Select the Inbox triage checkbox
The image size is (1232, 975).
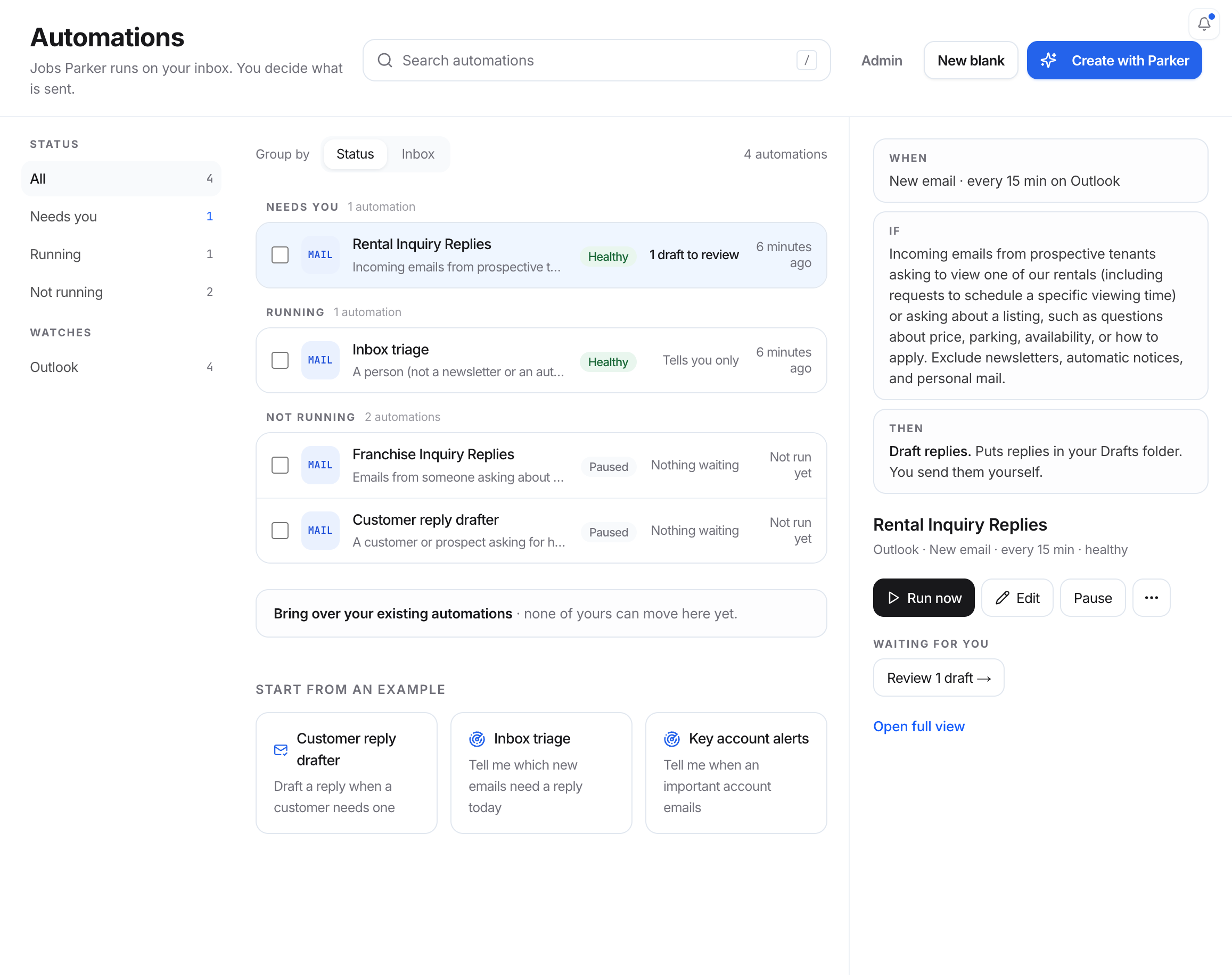(280, 360)
